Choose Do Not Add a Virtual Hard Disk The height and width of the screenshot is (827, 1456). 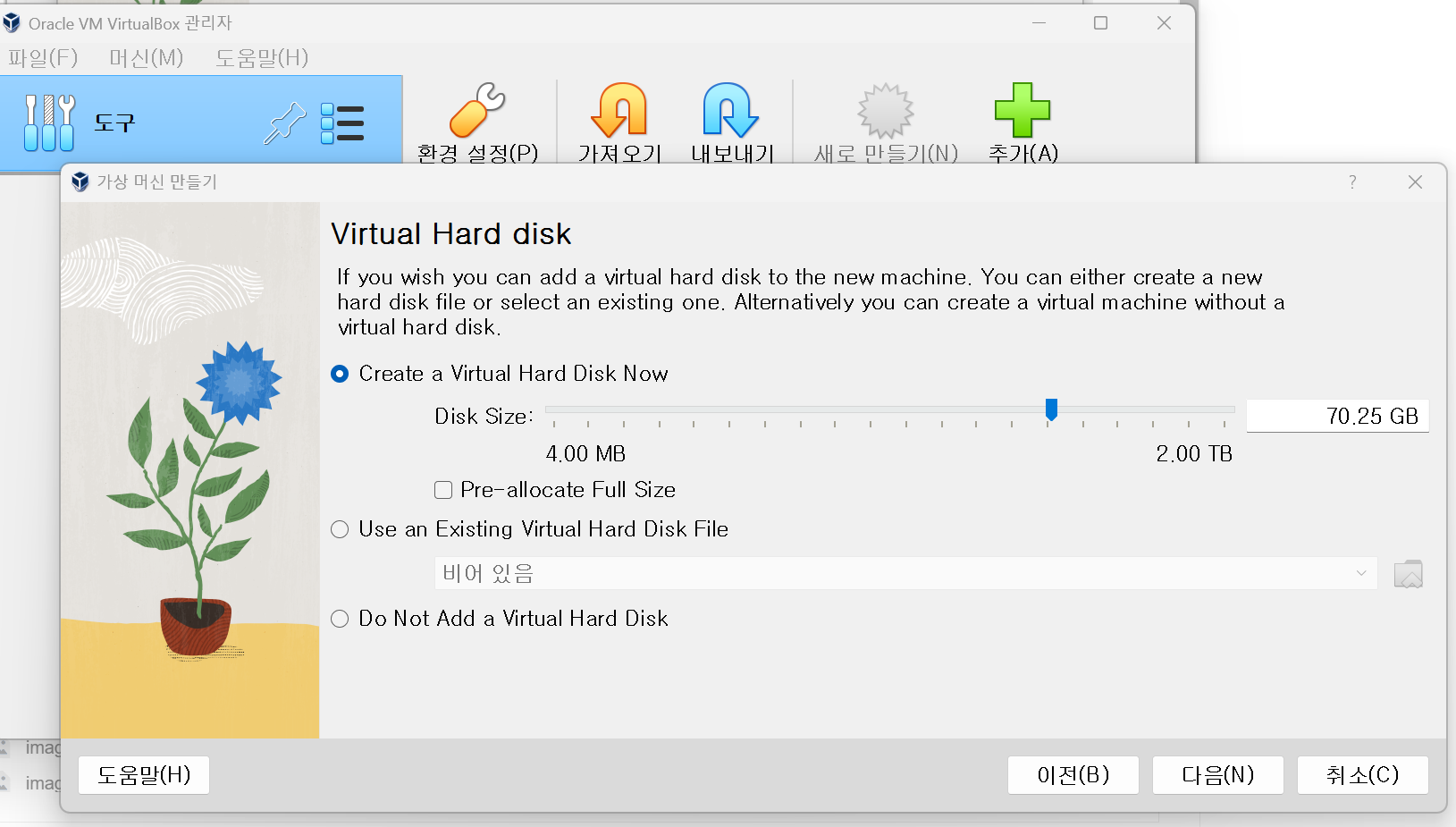click(340, 619)
